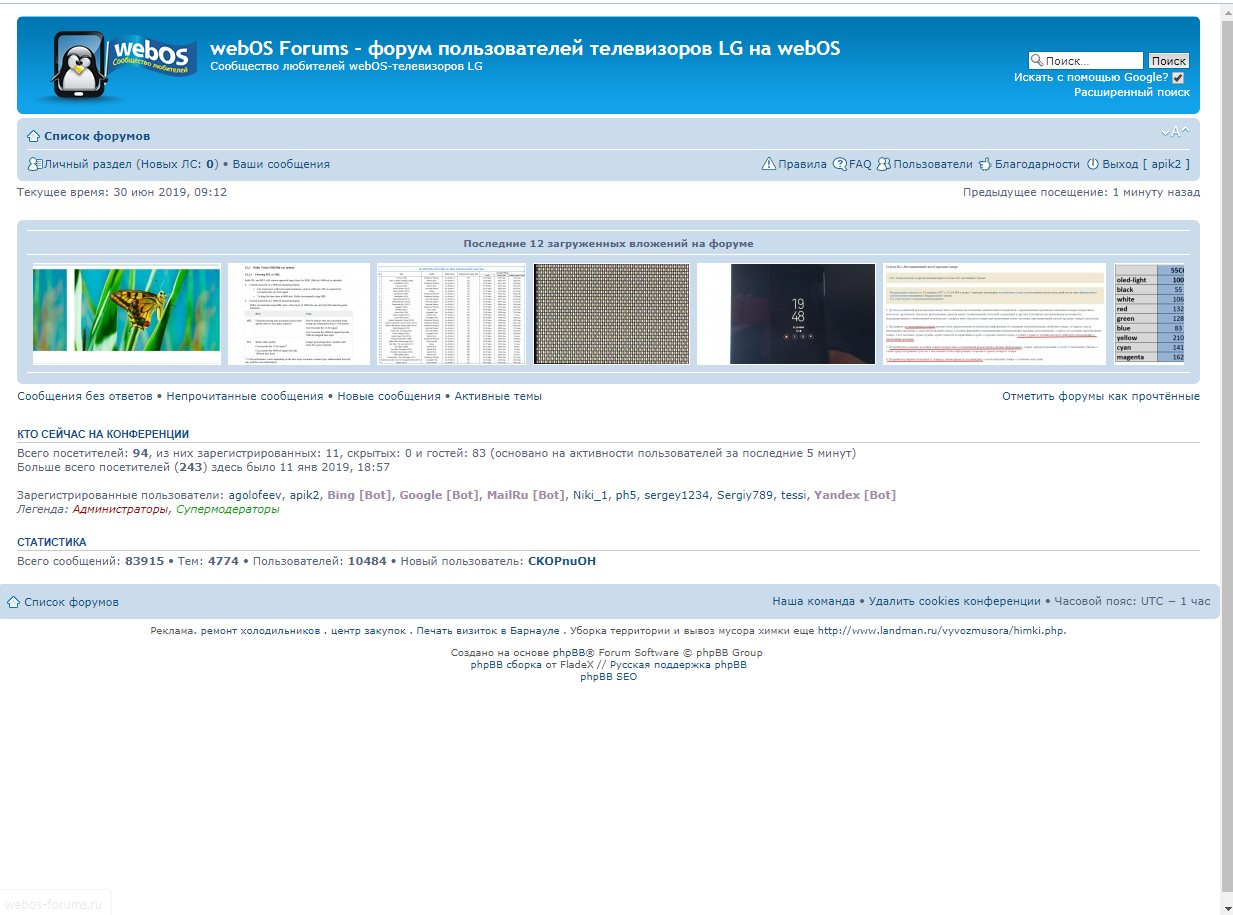Open the butterfly attachment thumbnail
1233x915 pixels.
pos(126,314)
